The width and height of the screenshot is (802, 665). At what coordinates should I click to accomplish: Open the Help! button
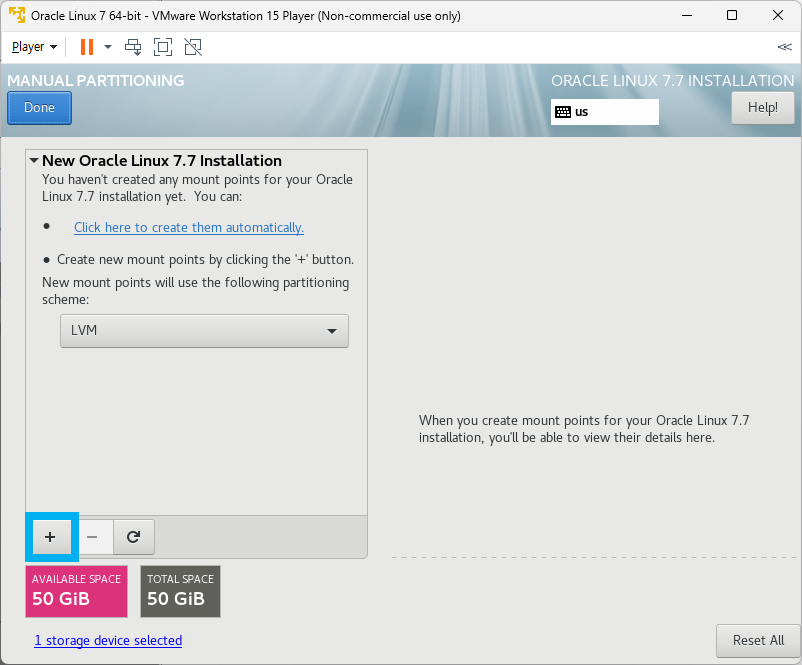click(x=763, y=107)
